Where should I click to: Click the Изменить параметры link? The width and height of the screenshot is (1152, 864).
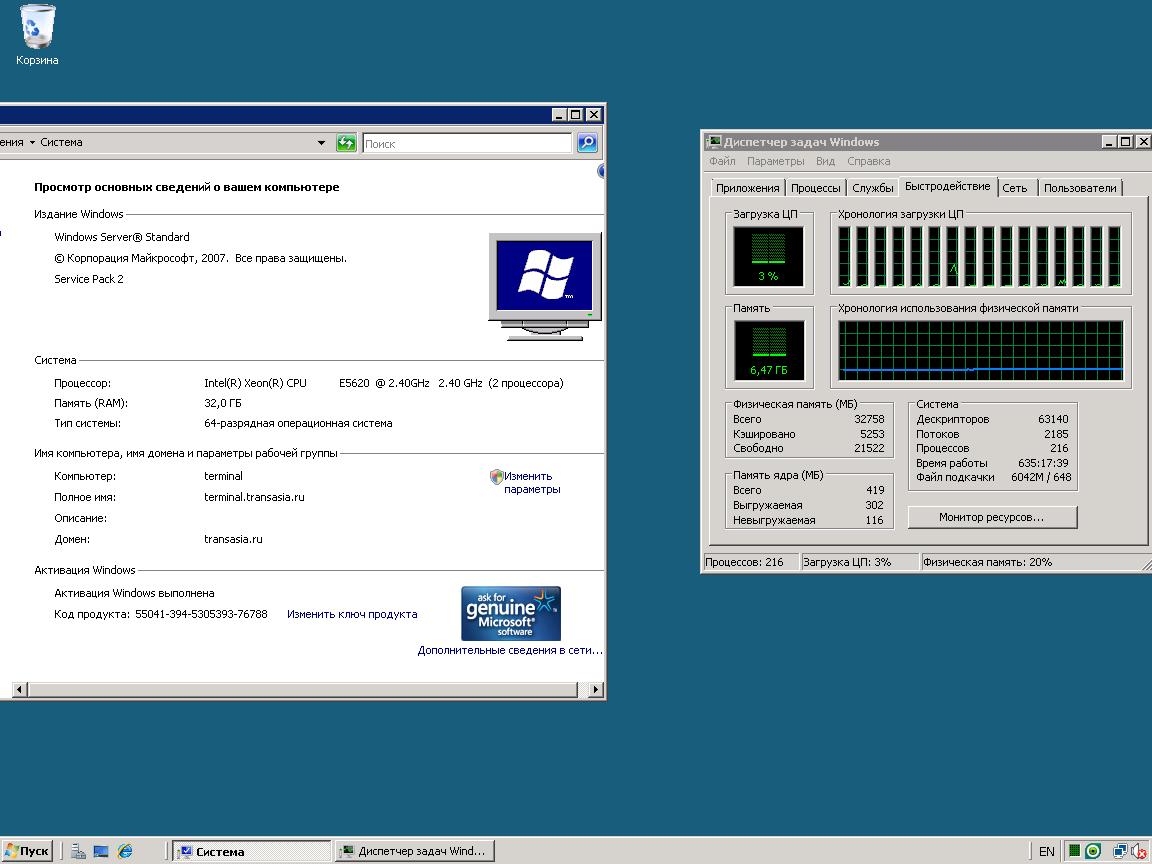click(532, 483)
